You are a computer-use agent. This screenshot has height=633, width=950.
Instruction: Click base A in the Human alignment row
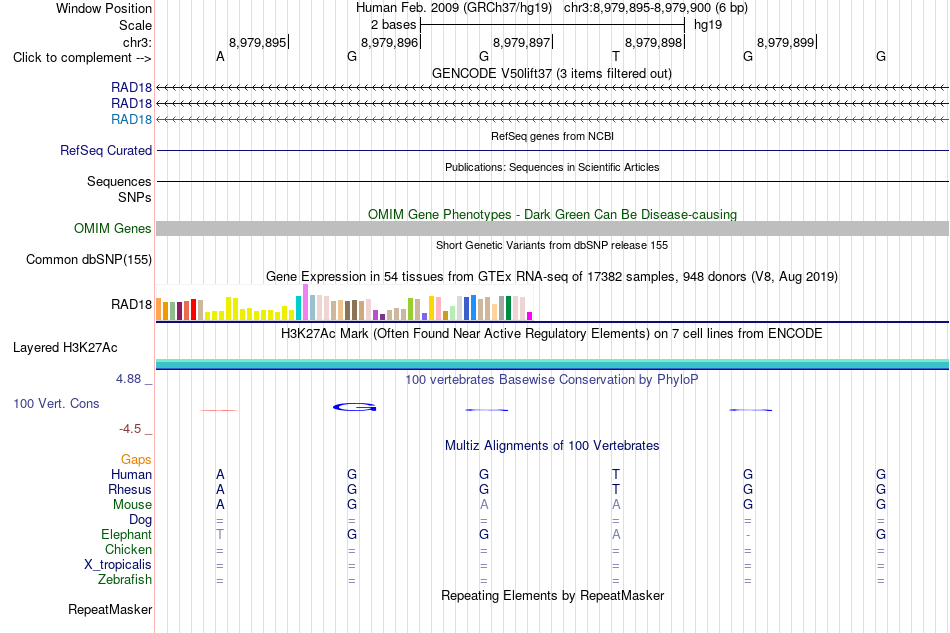(220, 474)
